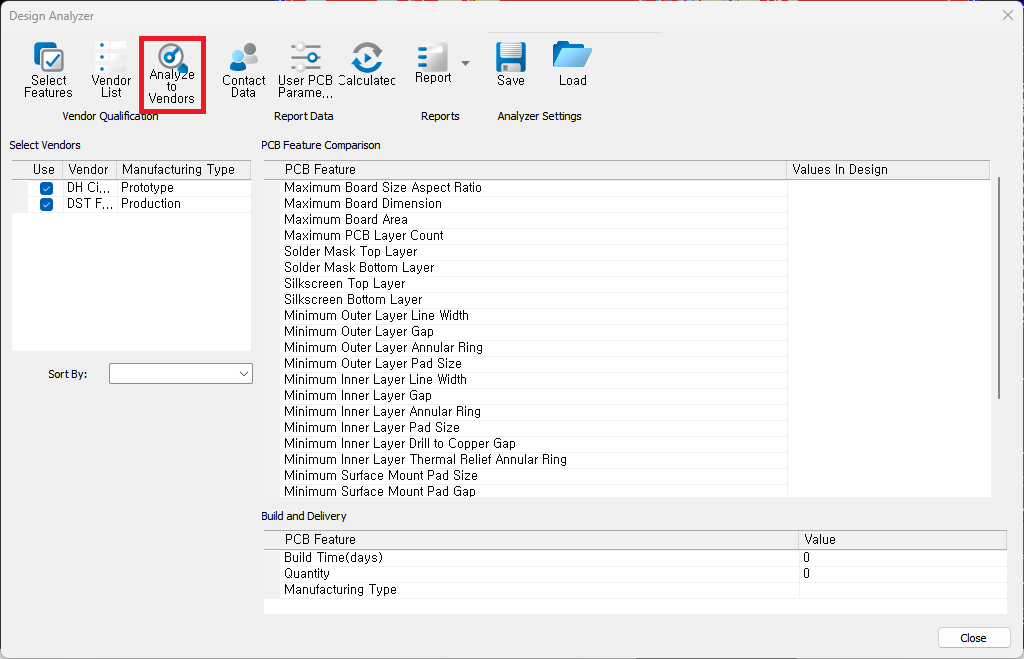
Task: Uncheck the DH Ci... Prototype vendor
Action: (46, 188)
